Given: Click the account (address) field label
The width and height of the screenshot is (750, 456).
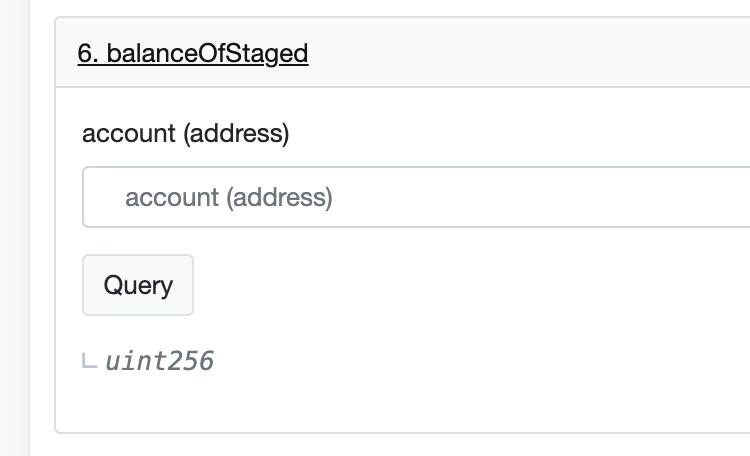Looking at the screenshot, I should point(185,133).
